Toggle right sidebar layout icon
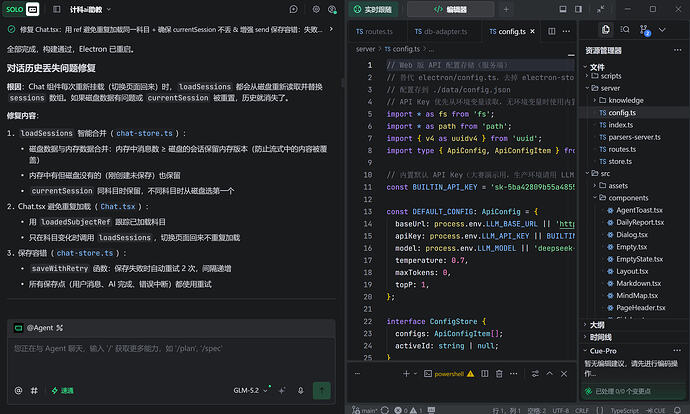Viewport: 690px width, 414px height. [578, 9]
